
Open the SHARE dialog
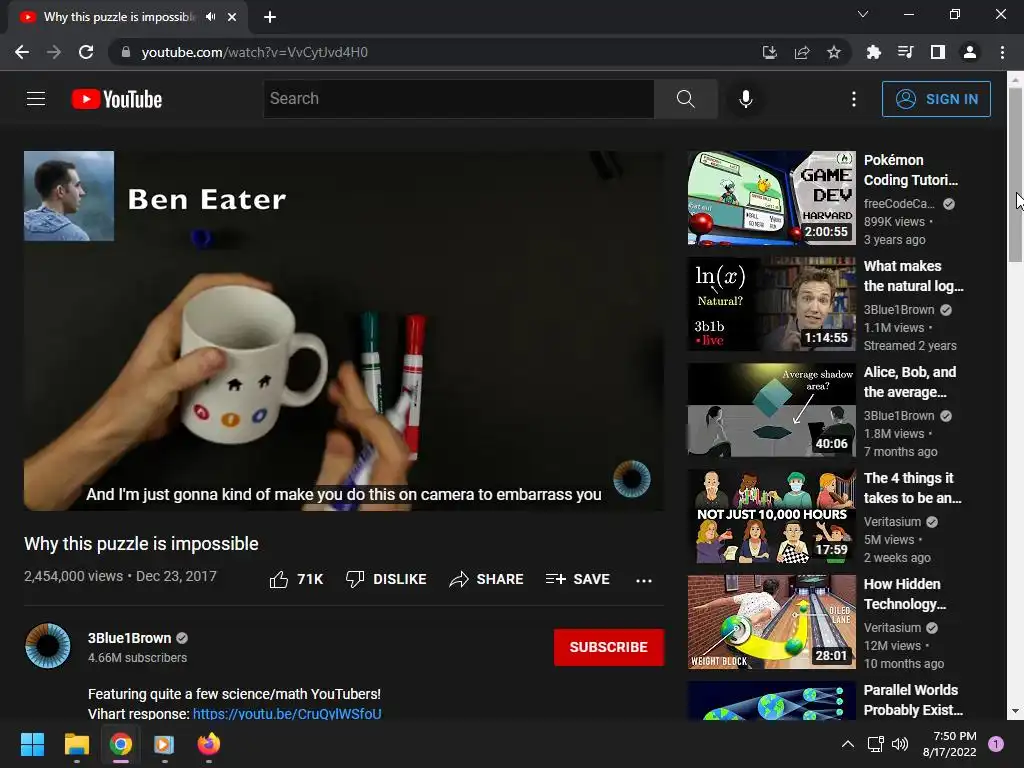pyautogui.click(x=487, y=579)
